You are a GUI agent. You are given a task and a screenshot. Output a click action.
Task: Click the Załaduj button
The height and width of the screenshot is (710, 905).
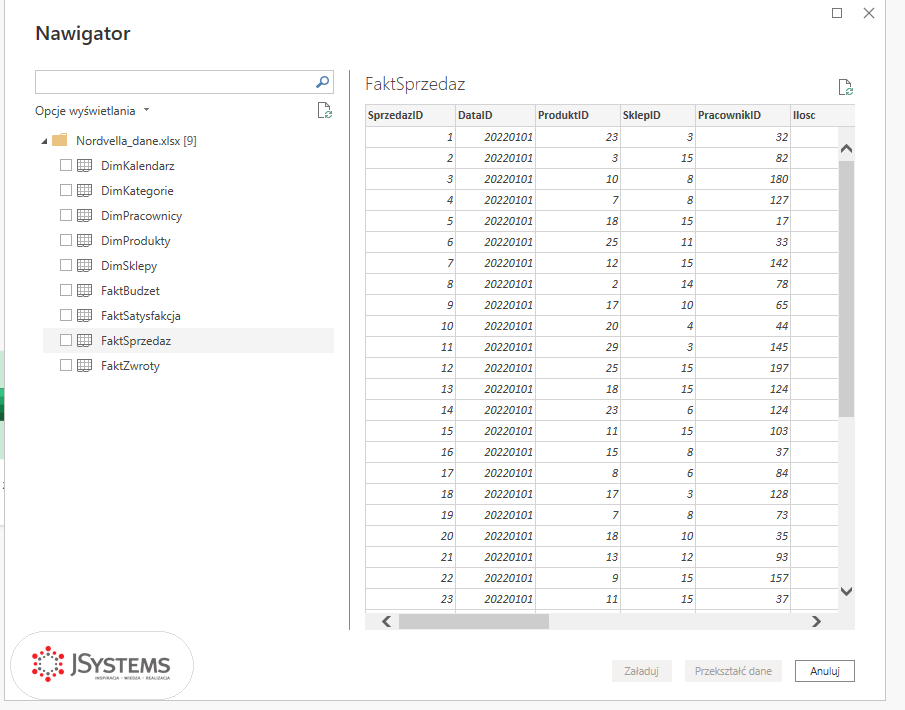click(x=641, y=671)
